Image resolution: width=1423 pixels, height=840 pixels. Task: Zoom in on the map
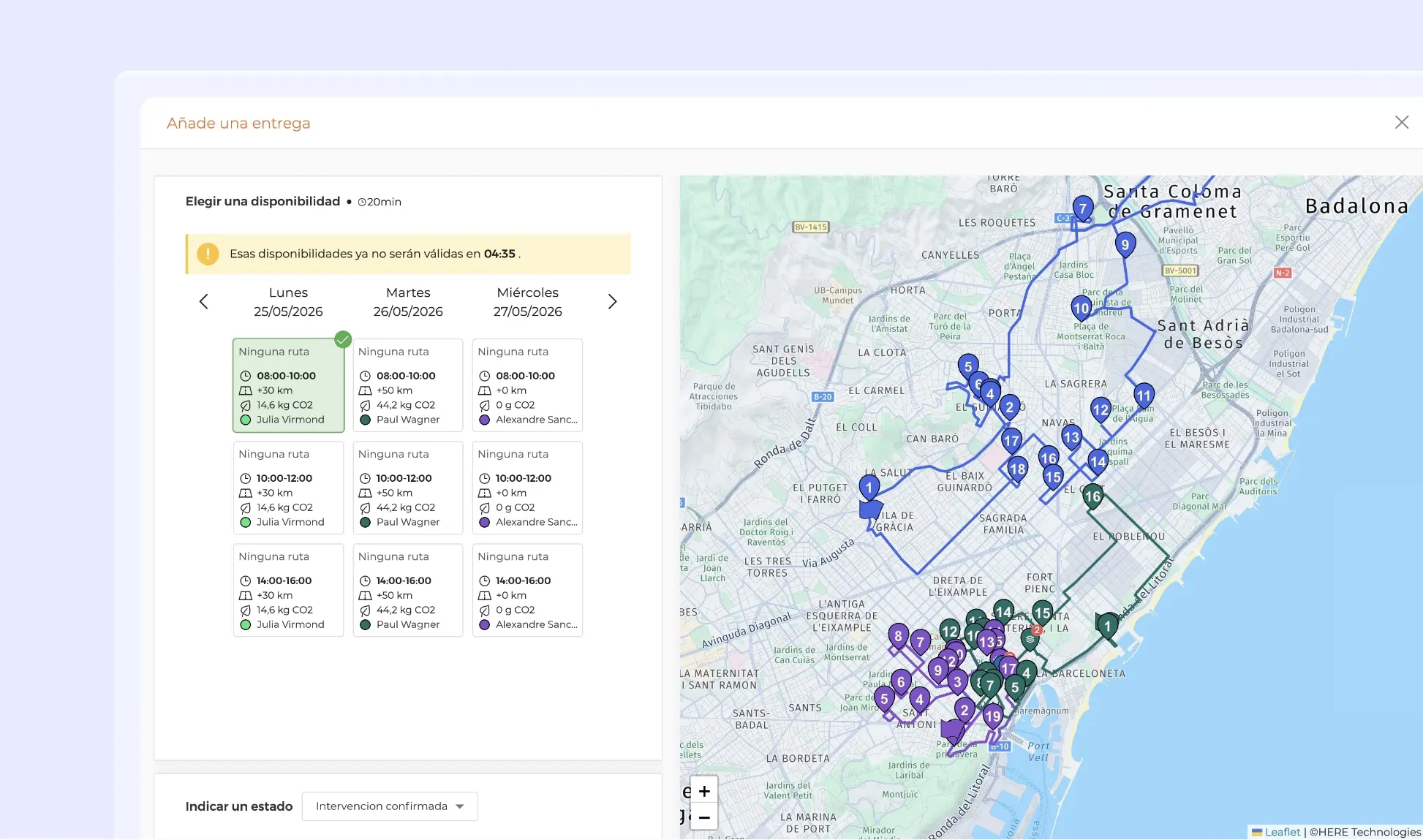pos(704,791)
